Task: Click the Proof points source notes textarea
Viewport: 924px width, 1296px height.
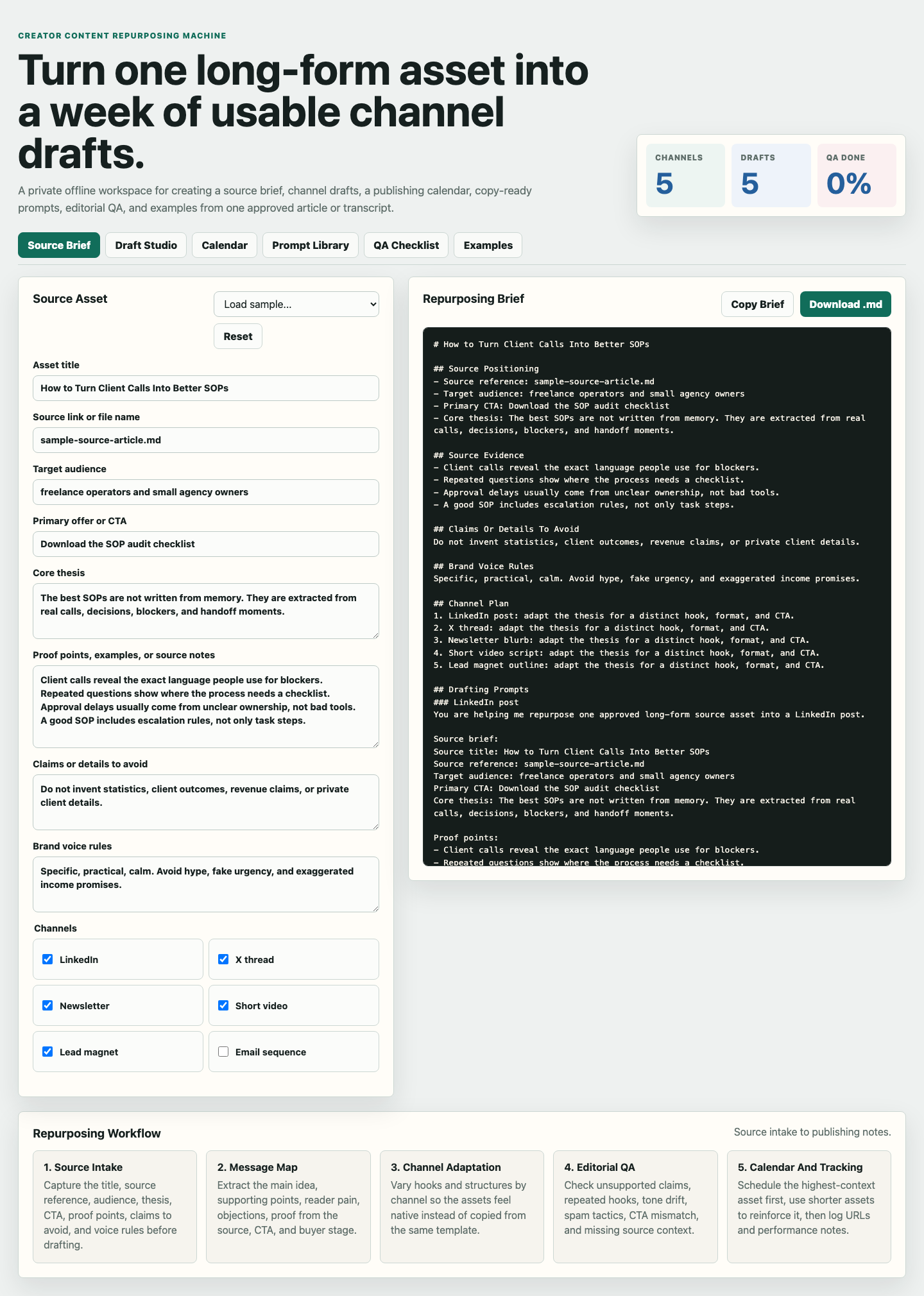Action: click(x=206, y=706)
